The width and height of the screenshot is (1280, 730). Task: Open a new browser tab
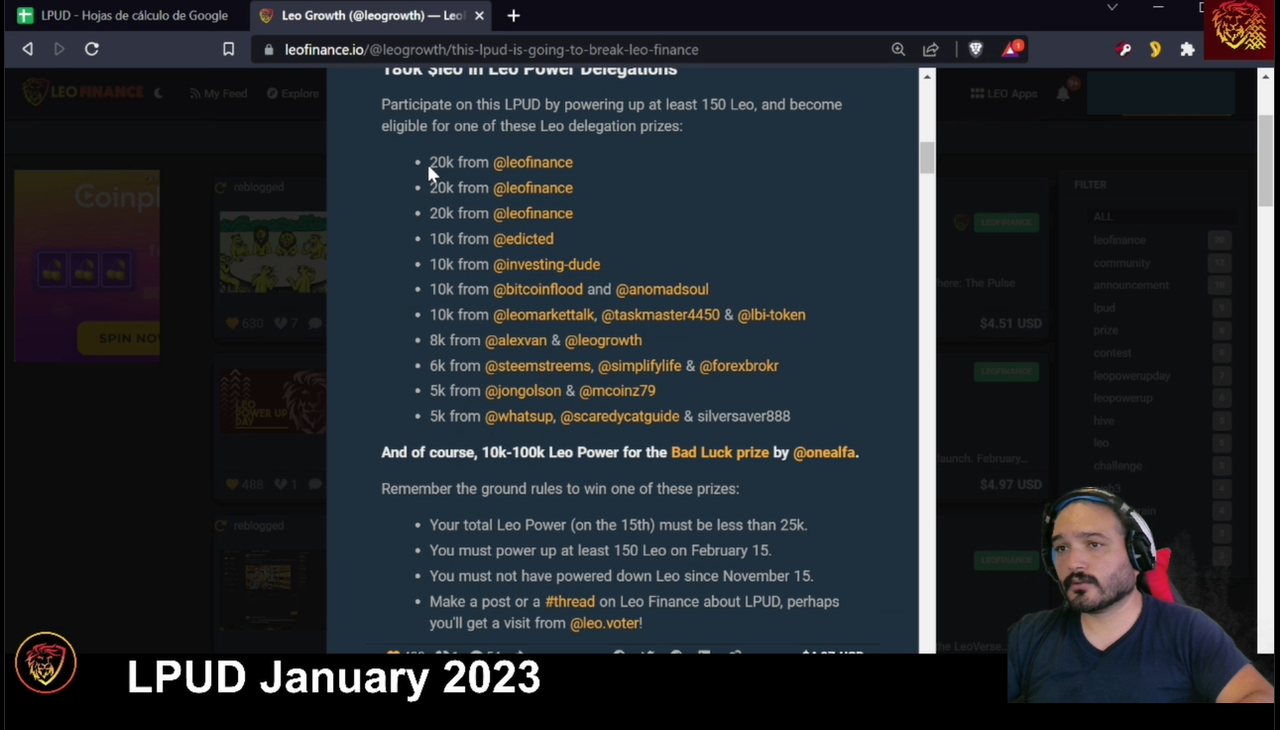pos(513,15)
